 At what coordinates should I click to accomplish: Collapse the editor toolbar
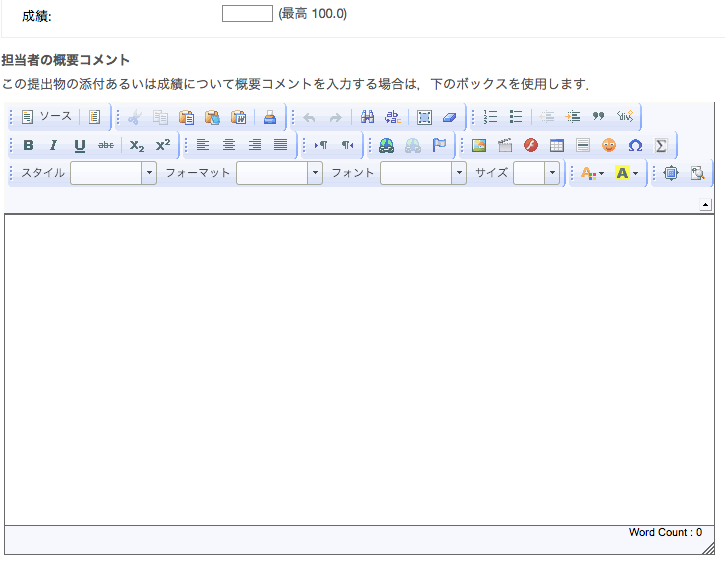705,205
